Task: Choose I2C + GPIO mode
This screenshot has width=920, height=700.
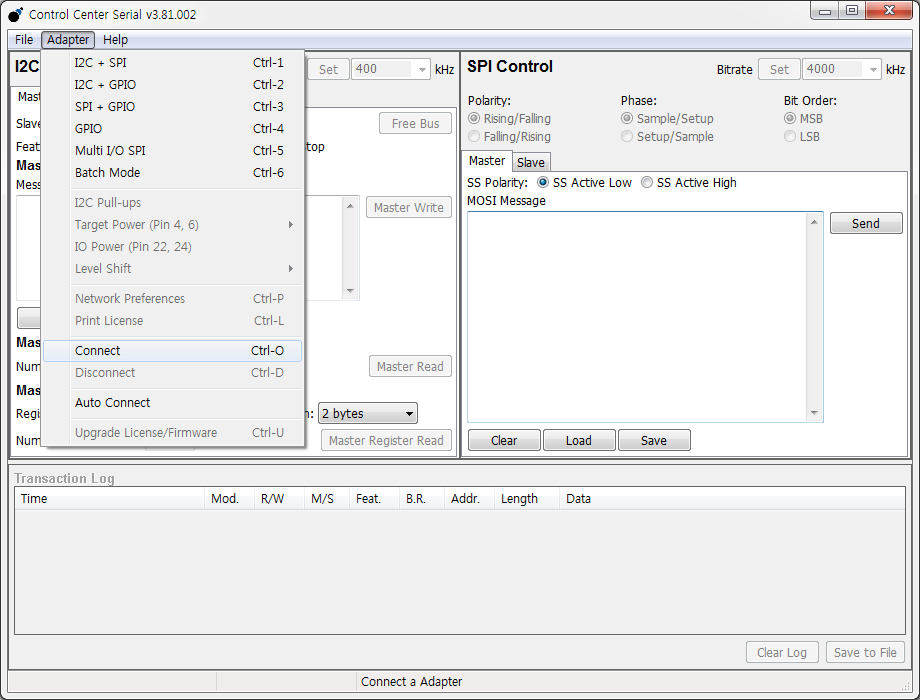Action: (172, 84)
